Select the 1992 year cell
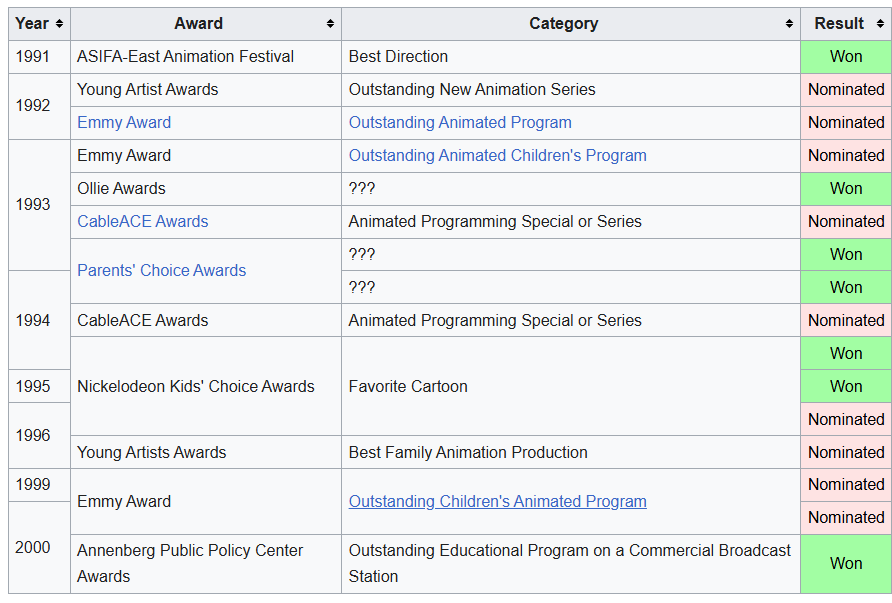The height and width of the screenshot is (603, 892). coord(39,106)
